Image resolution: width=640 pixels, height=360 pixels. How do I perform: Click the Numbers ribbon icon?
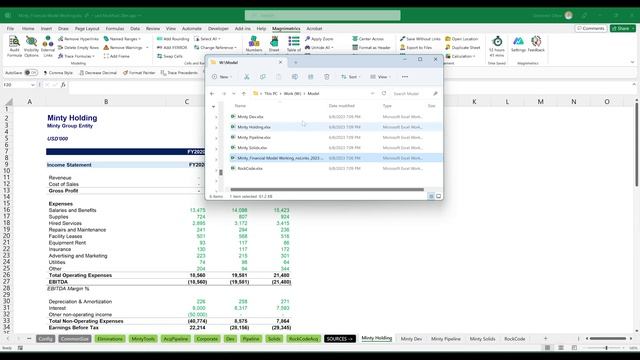tap(254, 44)
